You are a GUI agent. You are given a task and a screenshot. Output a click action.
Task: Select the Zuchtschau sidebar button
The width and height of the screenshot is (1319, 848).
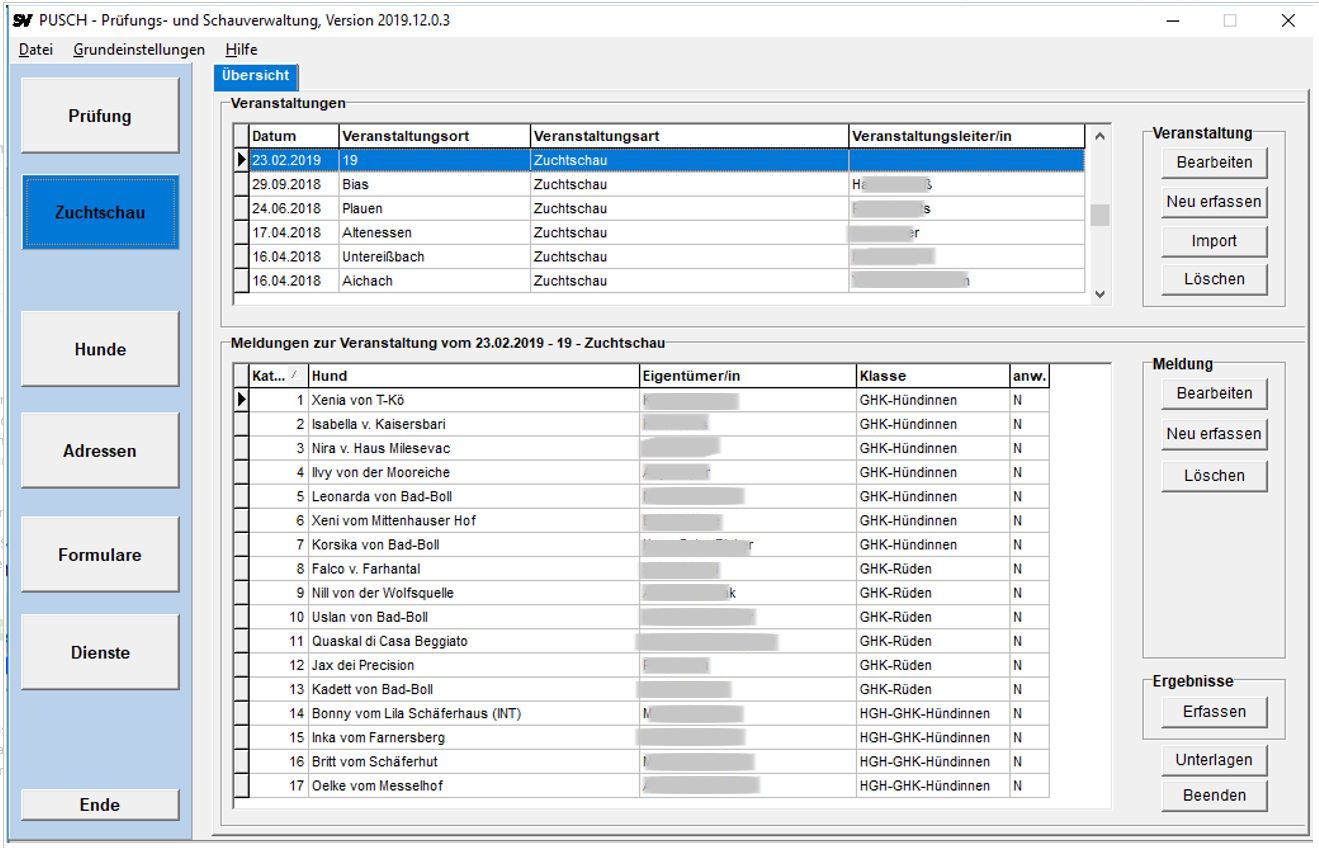click(100, 213)
